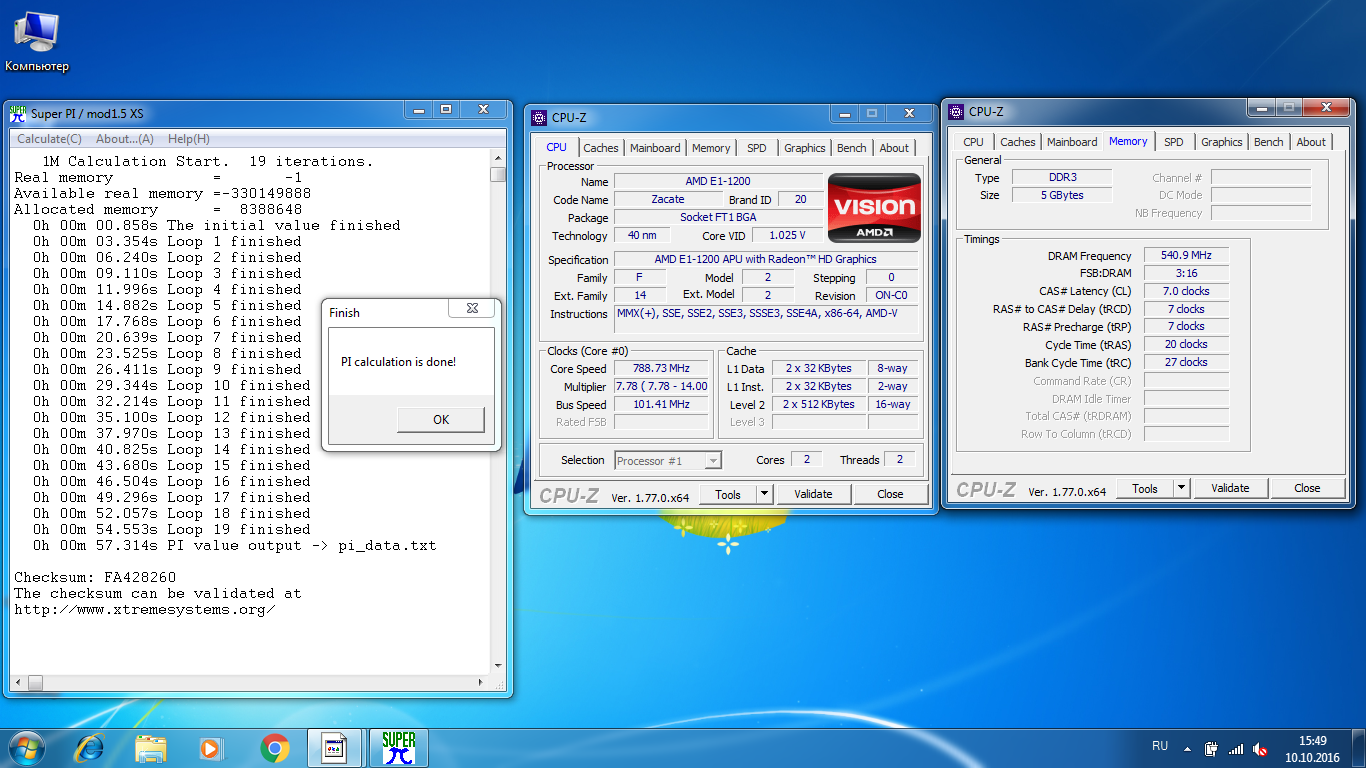Click the taskbar clock showing 15:49
This screenshot has width=1366, height=768.
[x=1312, y=748]
